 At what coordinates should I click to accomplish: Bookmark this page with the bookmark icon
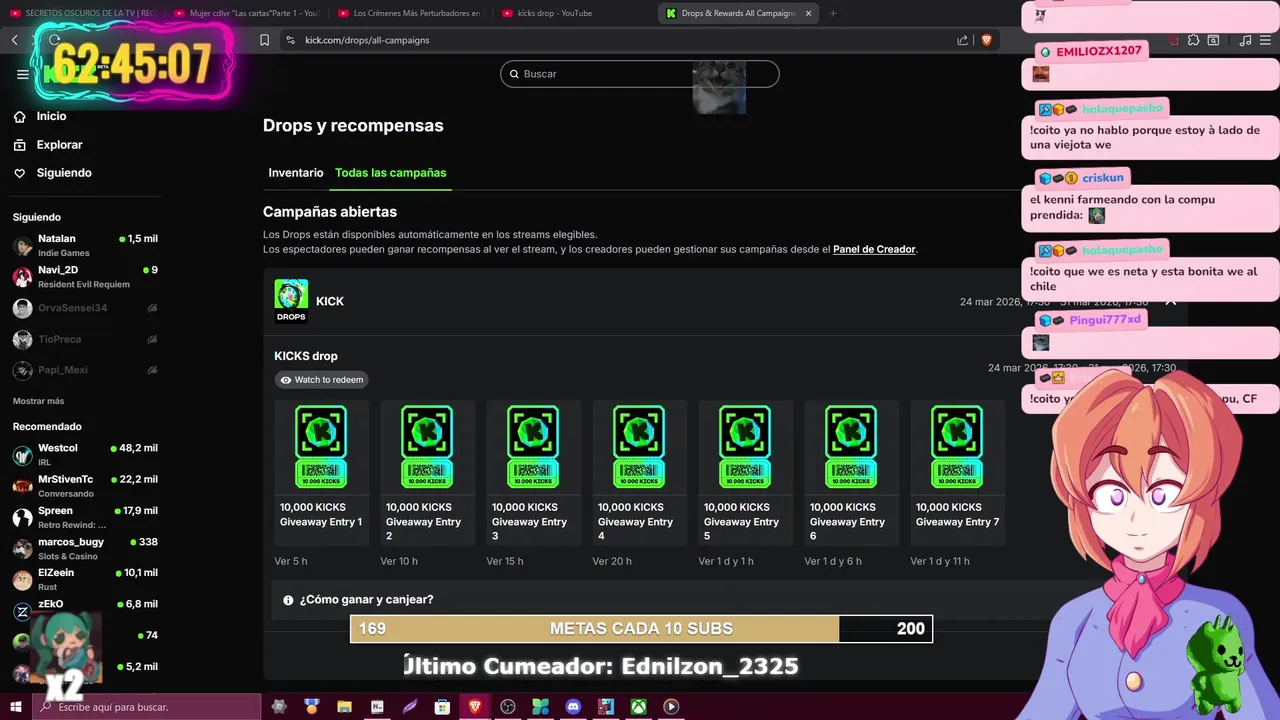pos(264,40)
